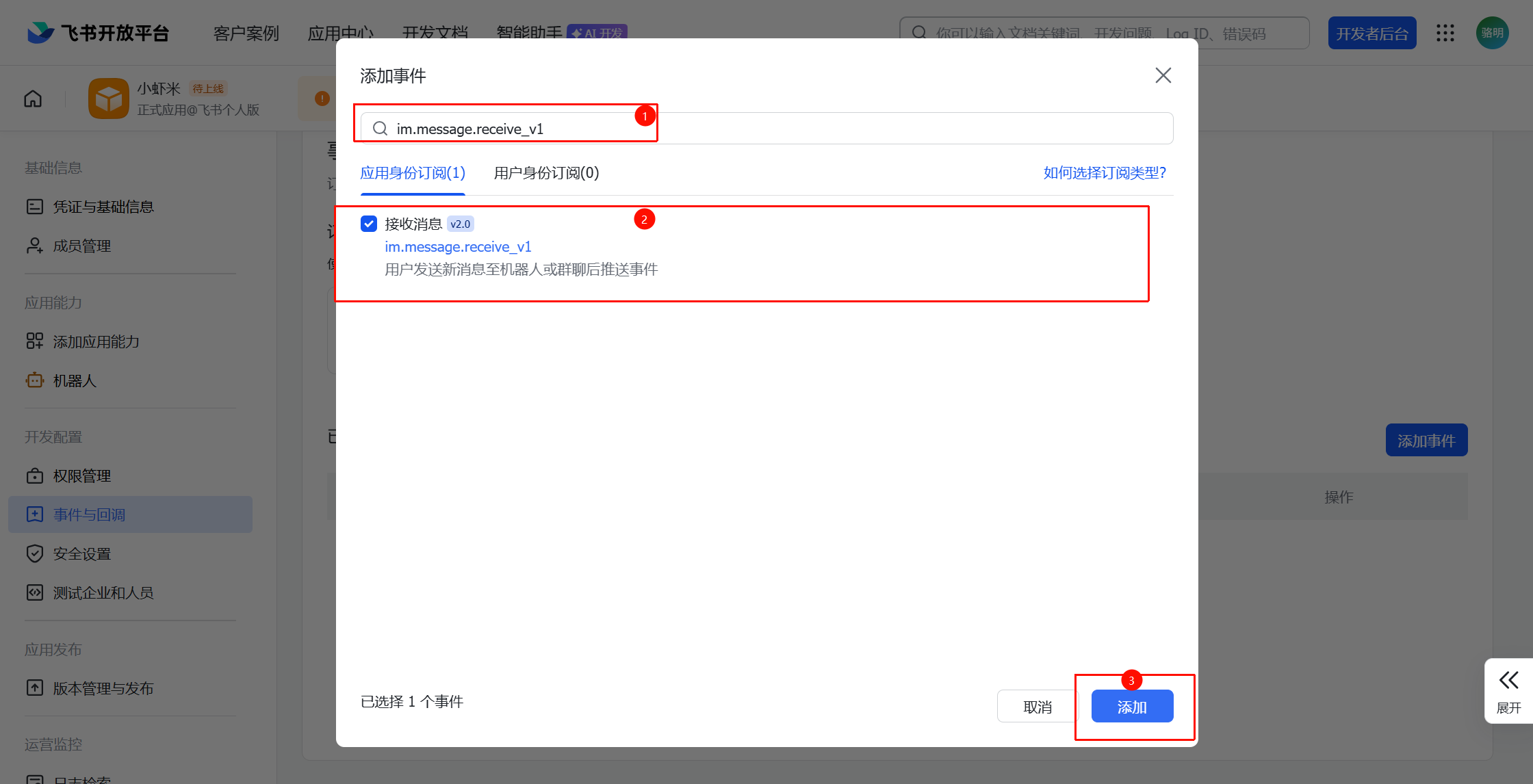Viewport: 1533px width, 784px height.
Task: Open 如何选择订阅类型? help link
Action: (x=1104, y=173)
